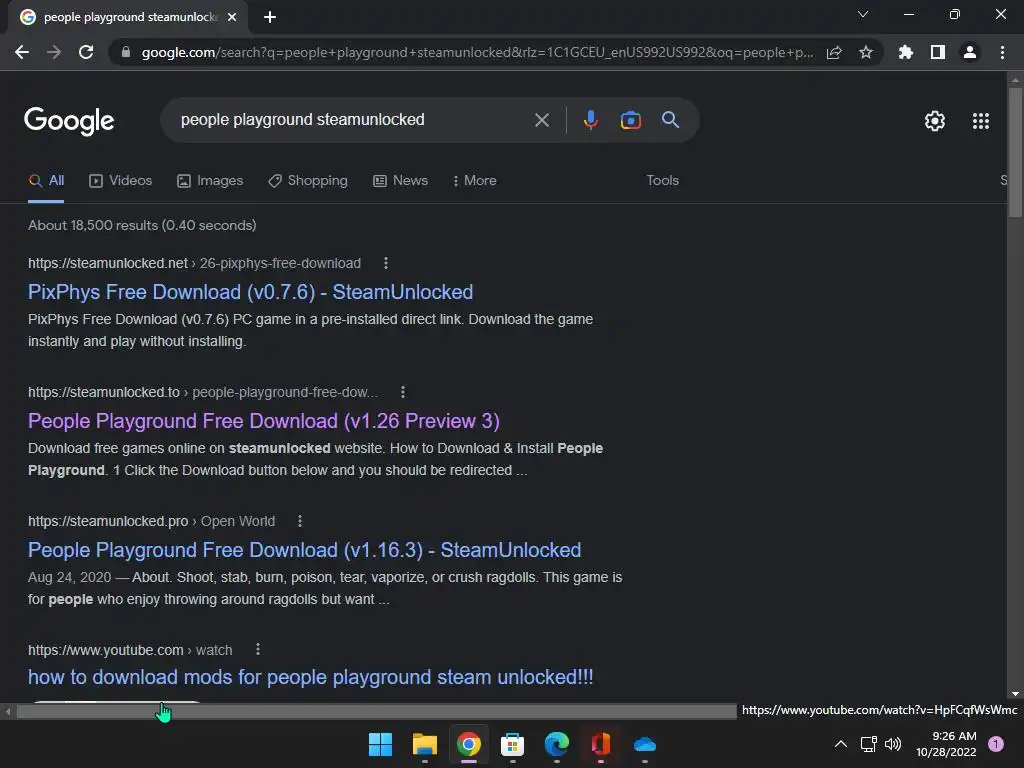Image resolution: width=1024 pixels, height=768 pixels.
Task: Open Chrome side panel icon
Action: 938,52
